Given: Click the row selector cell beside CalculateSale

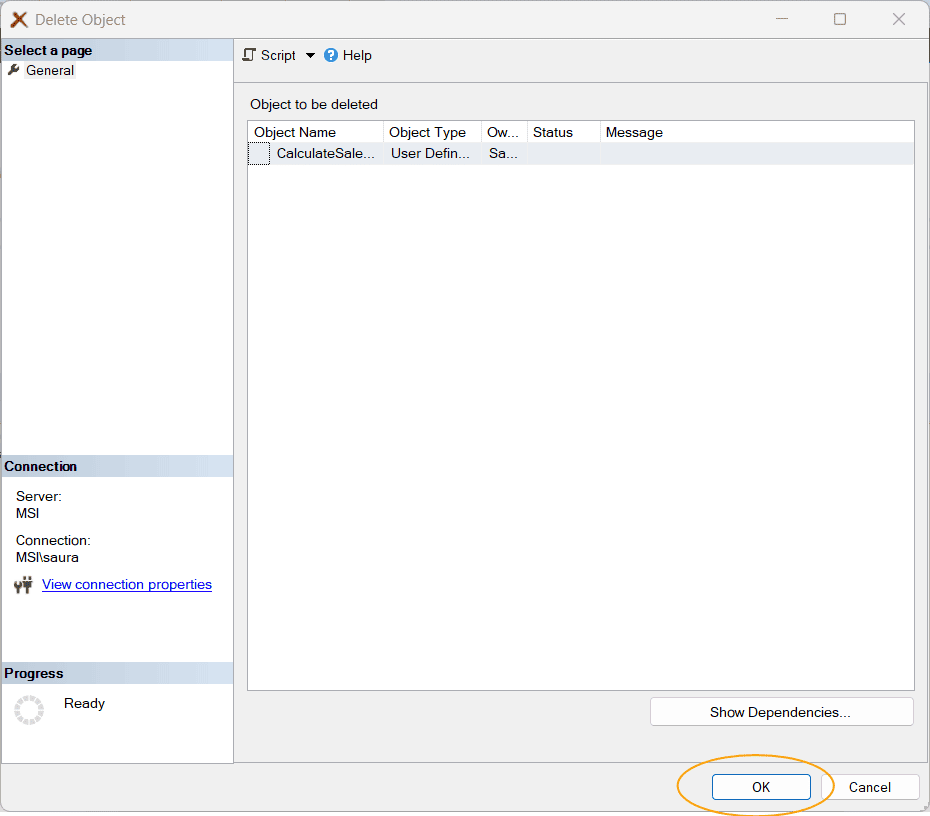Looking at the screenshot, I should point(258,153).
